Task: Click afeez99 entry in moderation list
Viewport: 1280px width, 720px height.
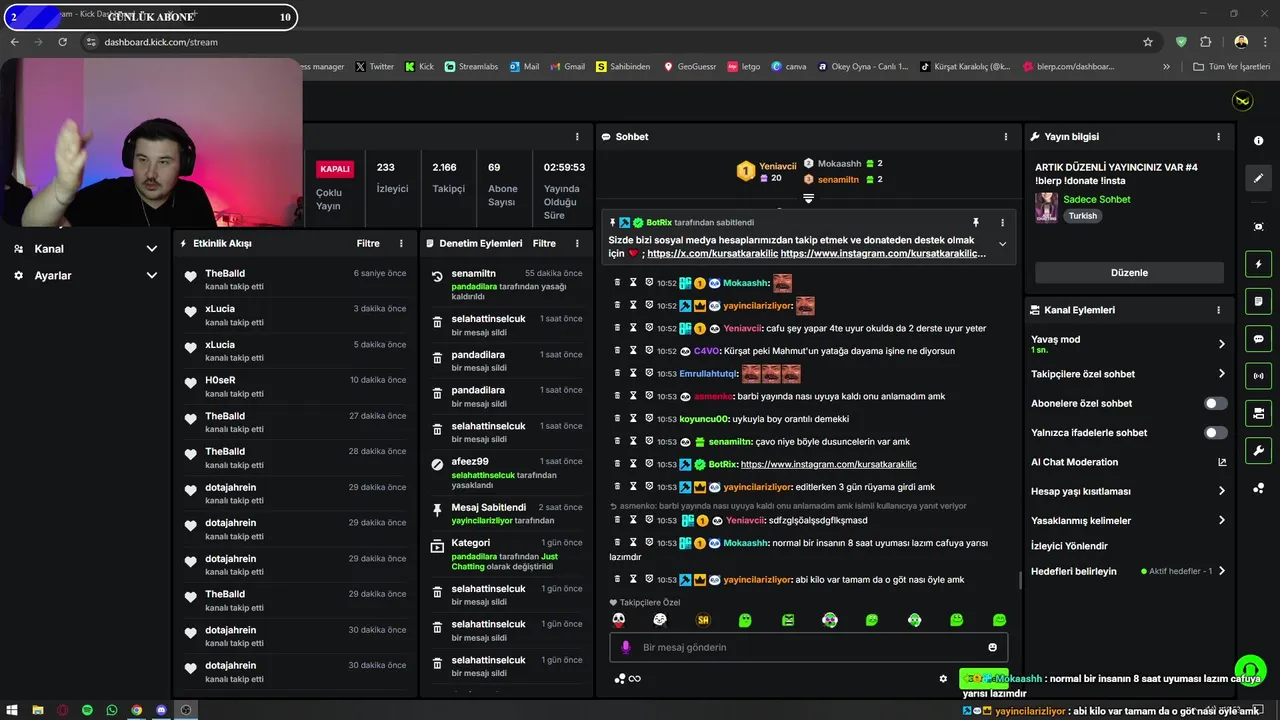Action: pos(507,473)
